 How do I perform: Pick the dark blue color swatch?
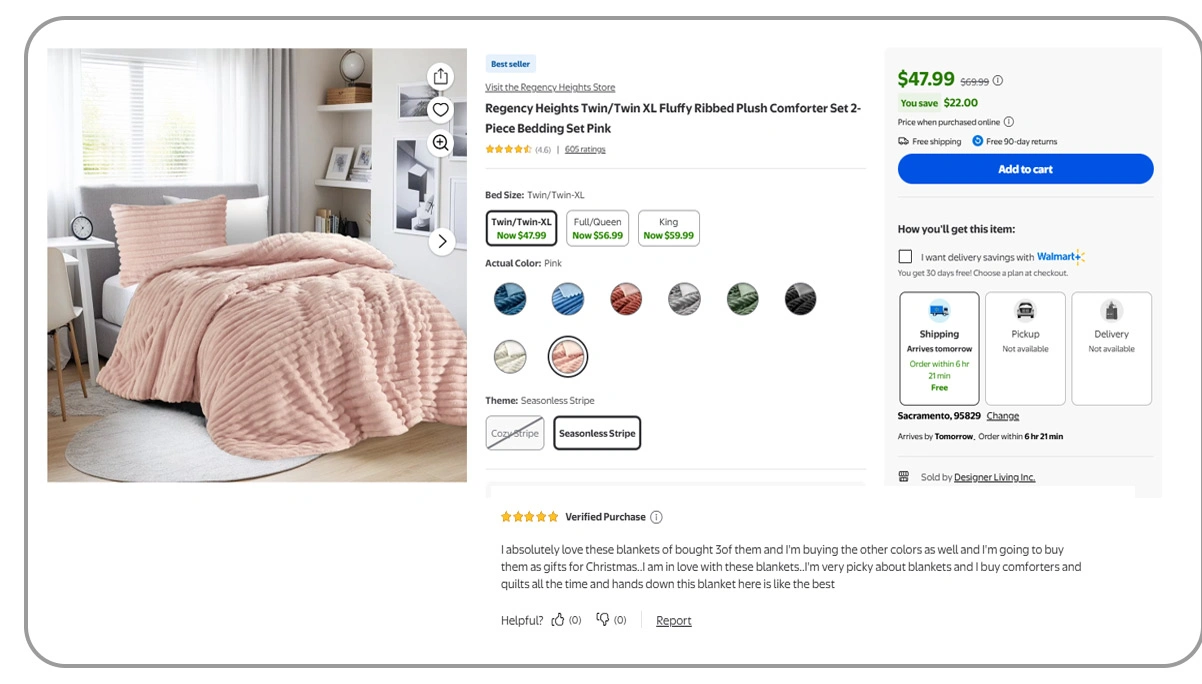[510, 298]
